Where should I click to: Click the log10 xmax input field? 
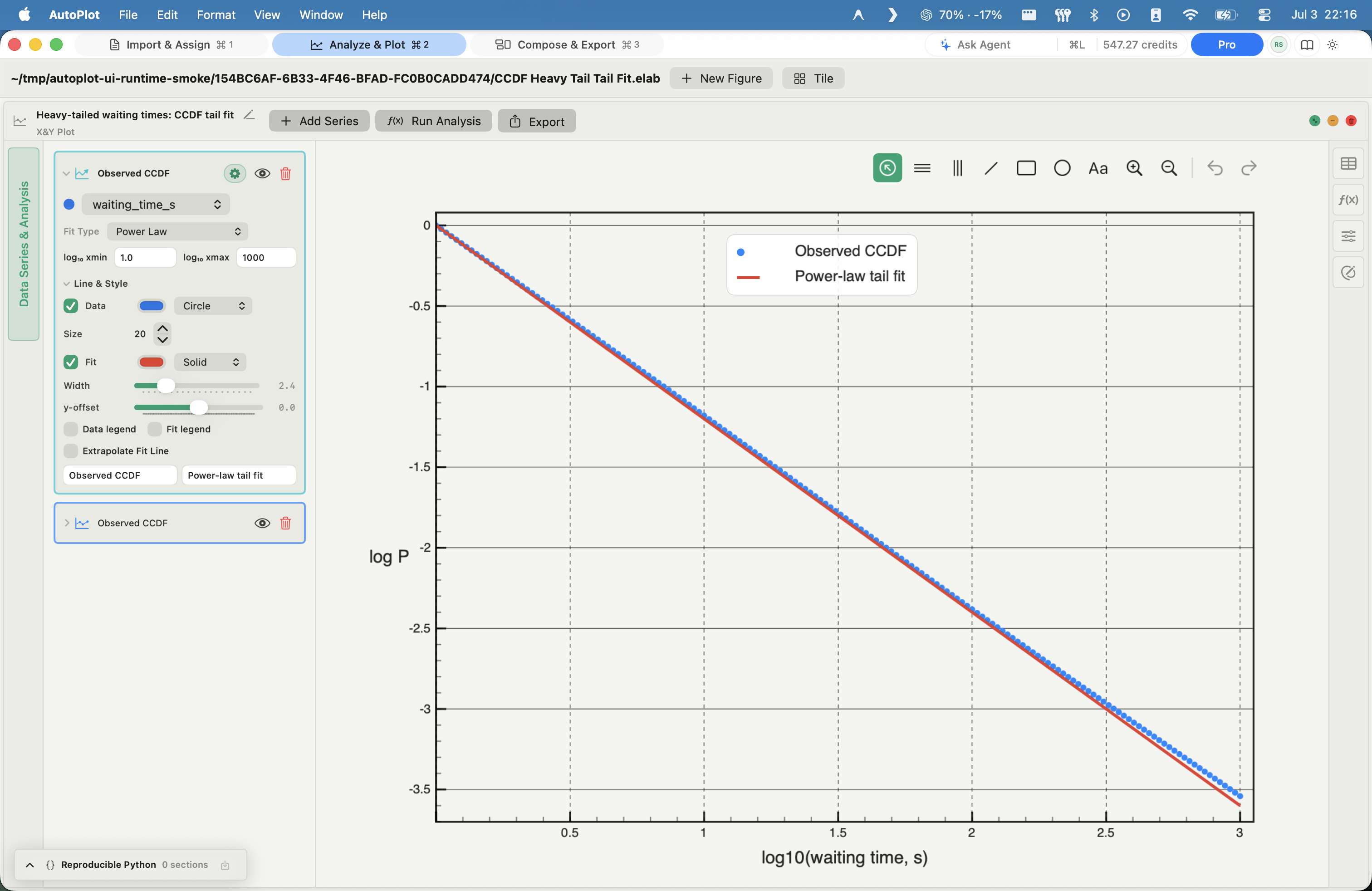pyautogui.click(x=266, y=258)
